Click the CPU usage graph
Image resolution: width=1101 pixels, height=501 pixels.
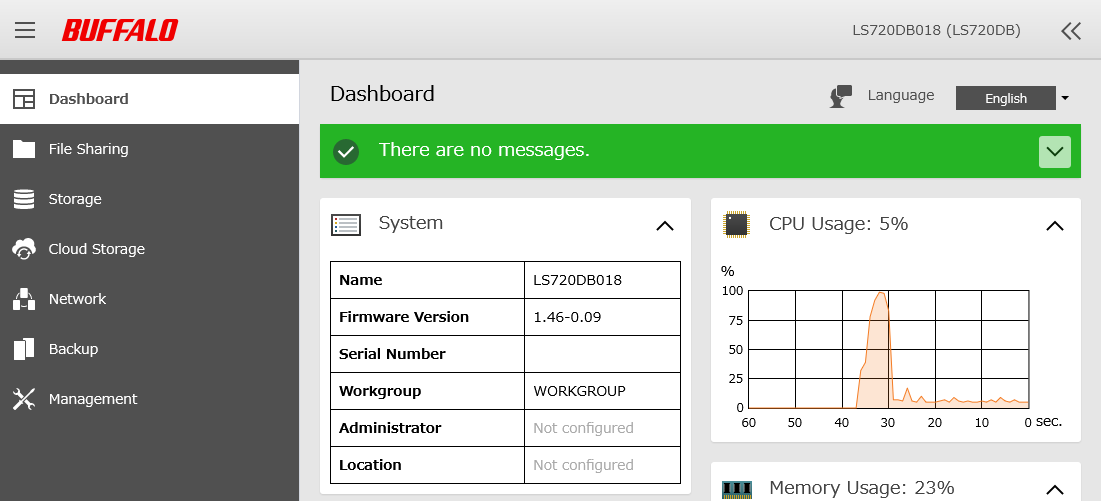[x=888, y=349]
